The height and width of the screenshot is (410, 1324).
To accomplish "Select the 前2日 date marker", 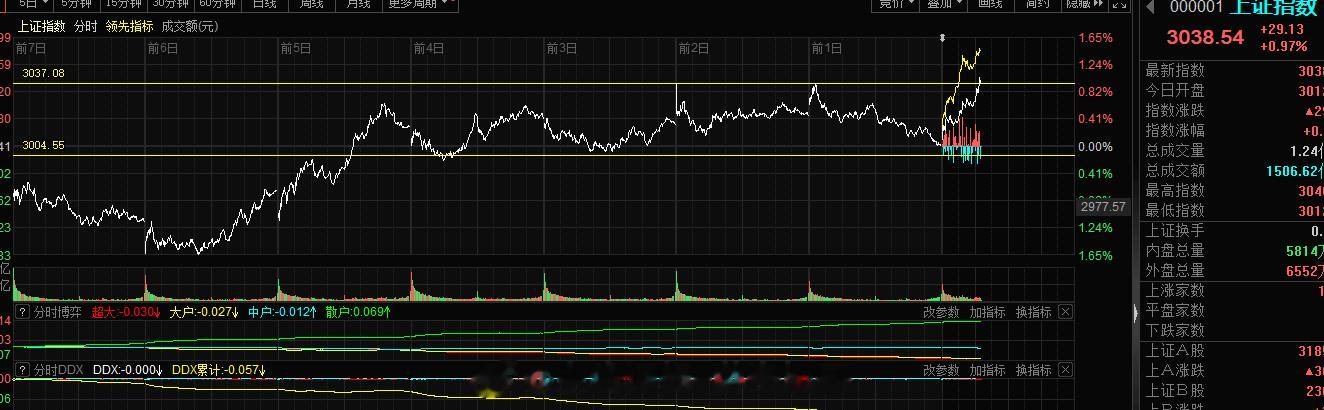I will (694, 47).
